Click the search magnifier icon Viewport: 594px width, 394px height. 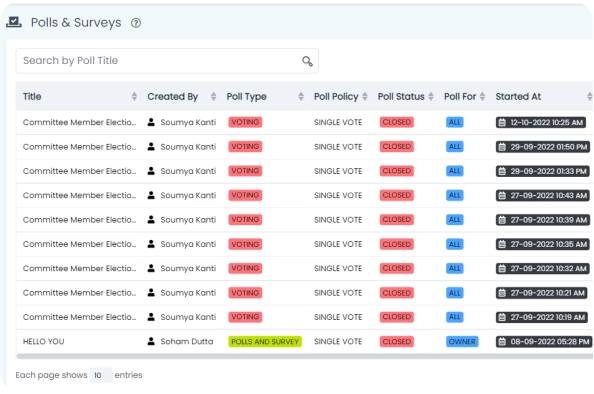click(307, 61)
